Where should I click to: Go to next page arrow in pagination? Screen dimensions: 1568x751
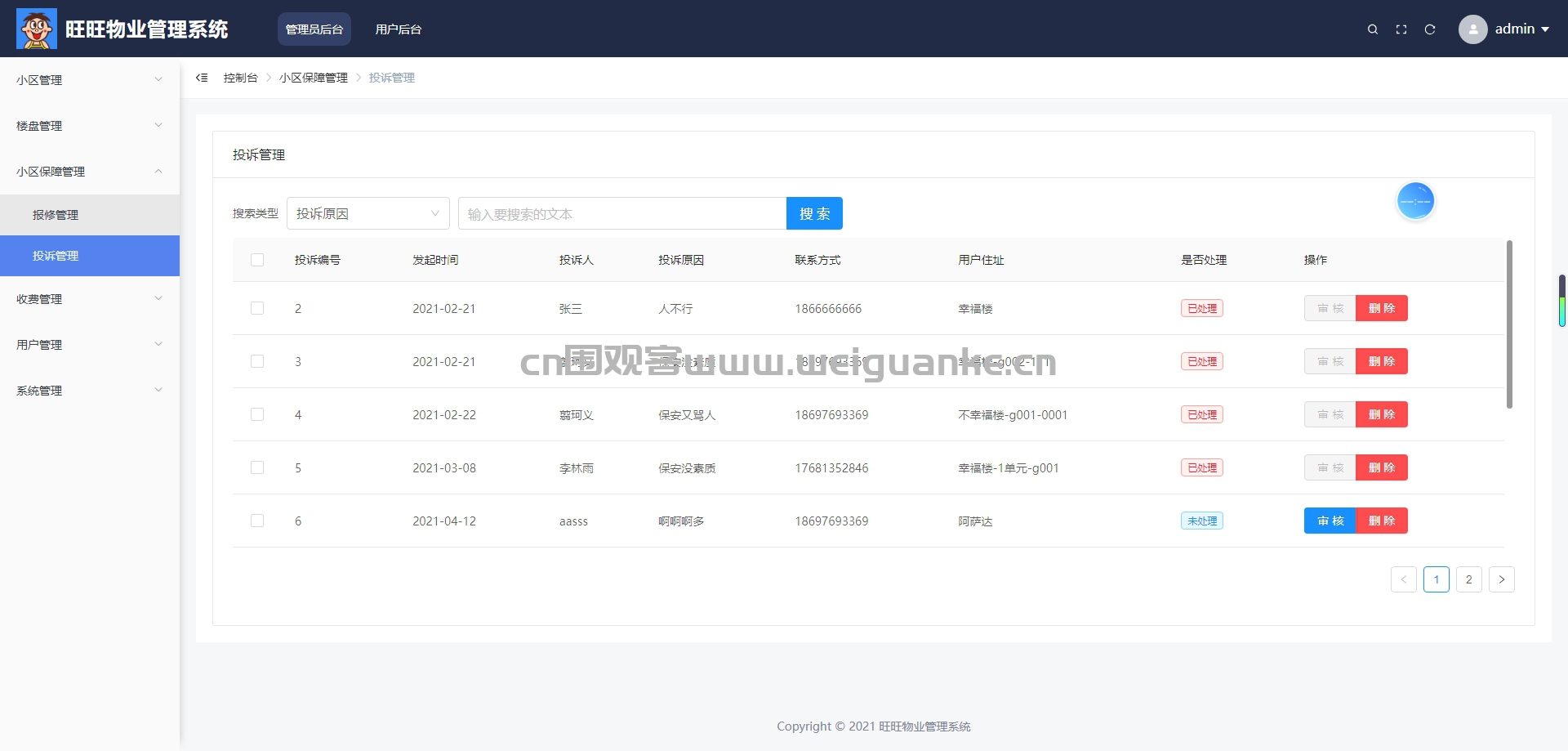1502,579
